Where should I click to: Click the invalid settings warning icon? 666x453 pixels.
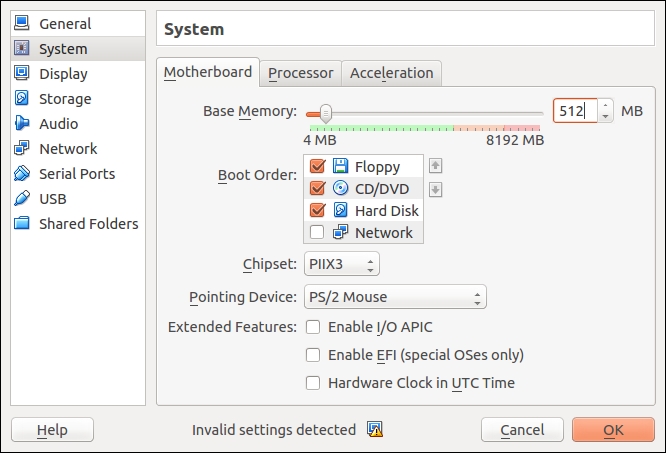click(x=375, y=430)
